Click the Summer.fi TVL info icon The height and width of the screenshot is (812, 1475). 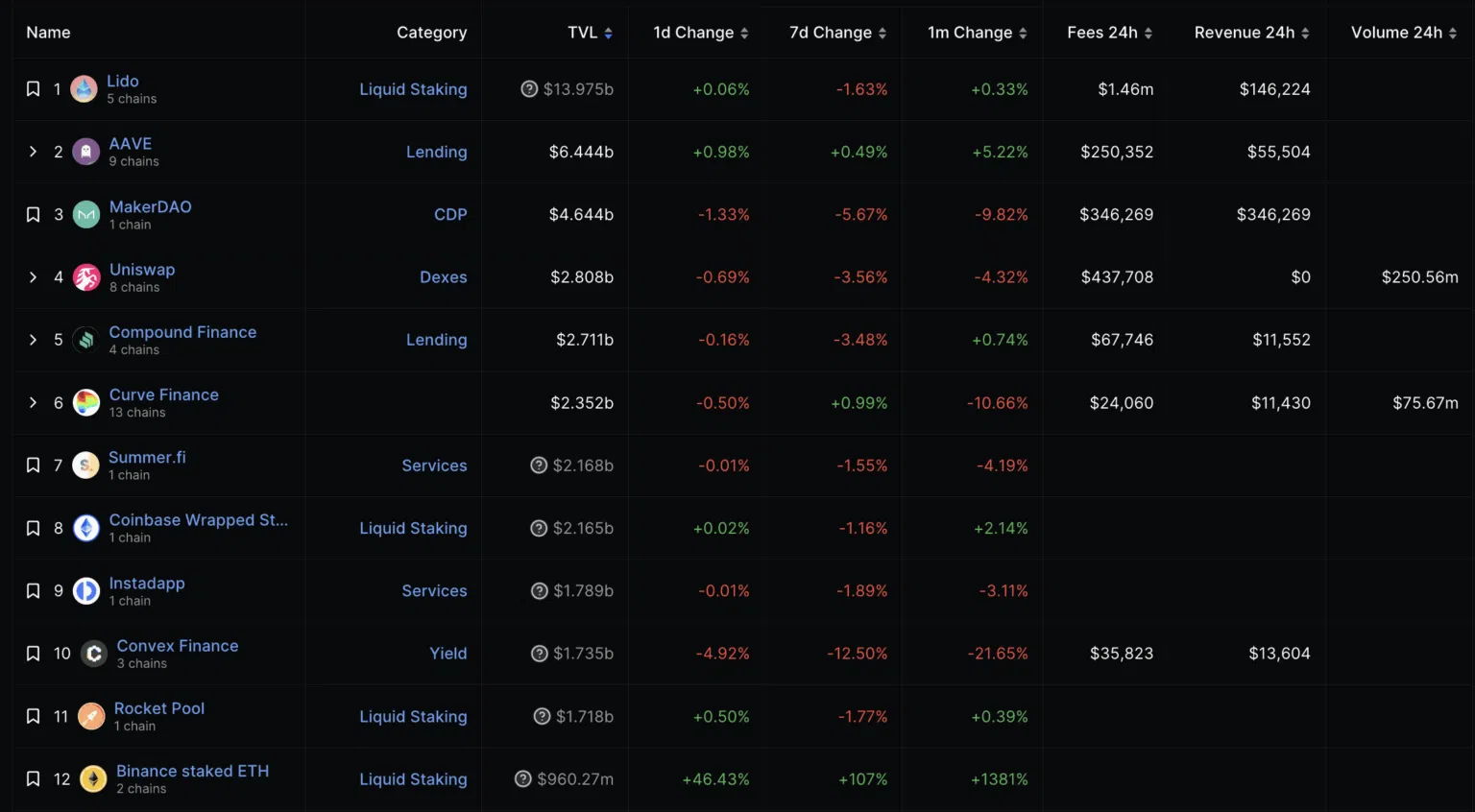click(x=539, y=466)
